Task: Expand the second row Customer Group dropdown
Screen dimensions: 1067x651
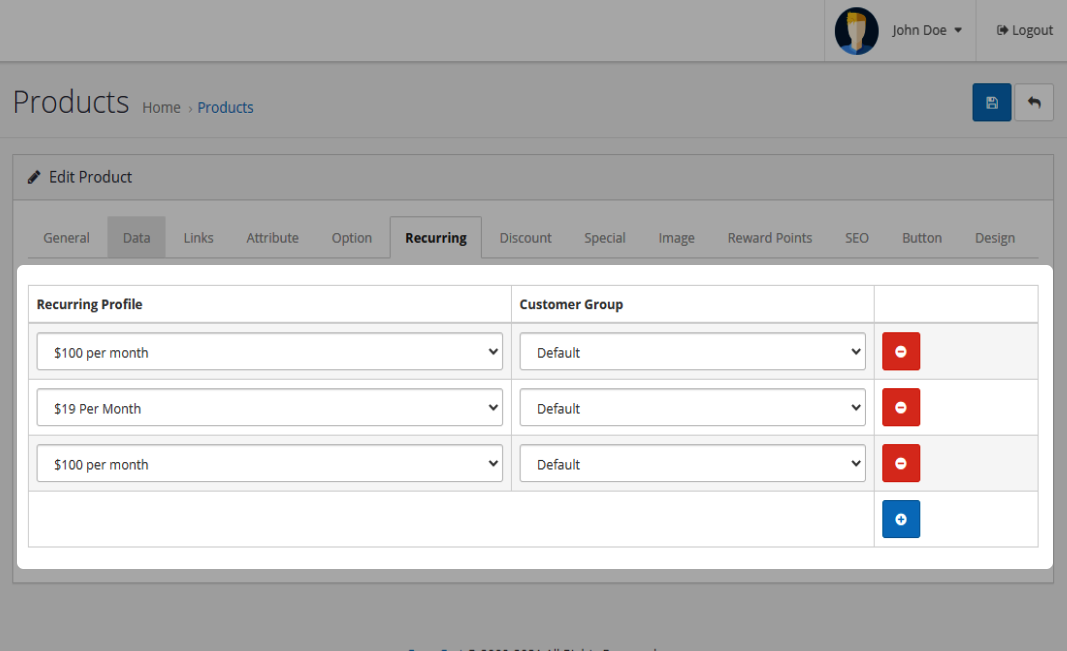Action: coord(692,408)
